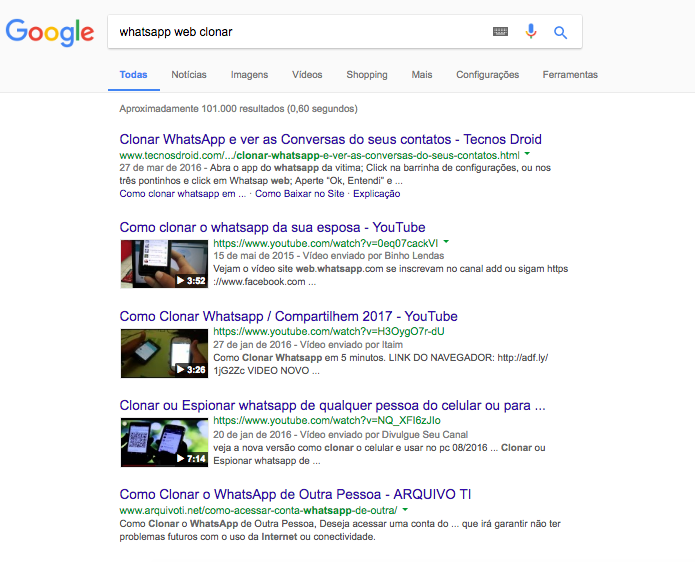Click the youtube.com/watch?v=H3OygO7r-dU URL text

point(328,332)
